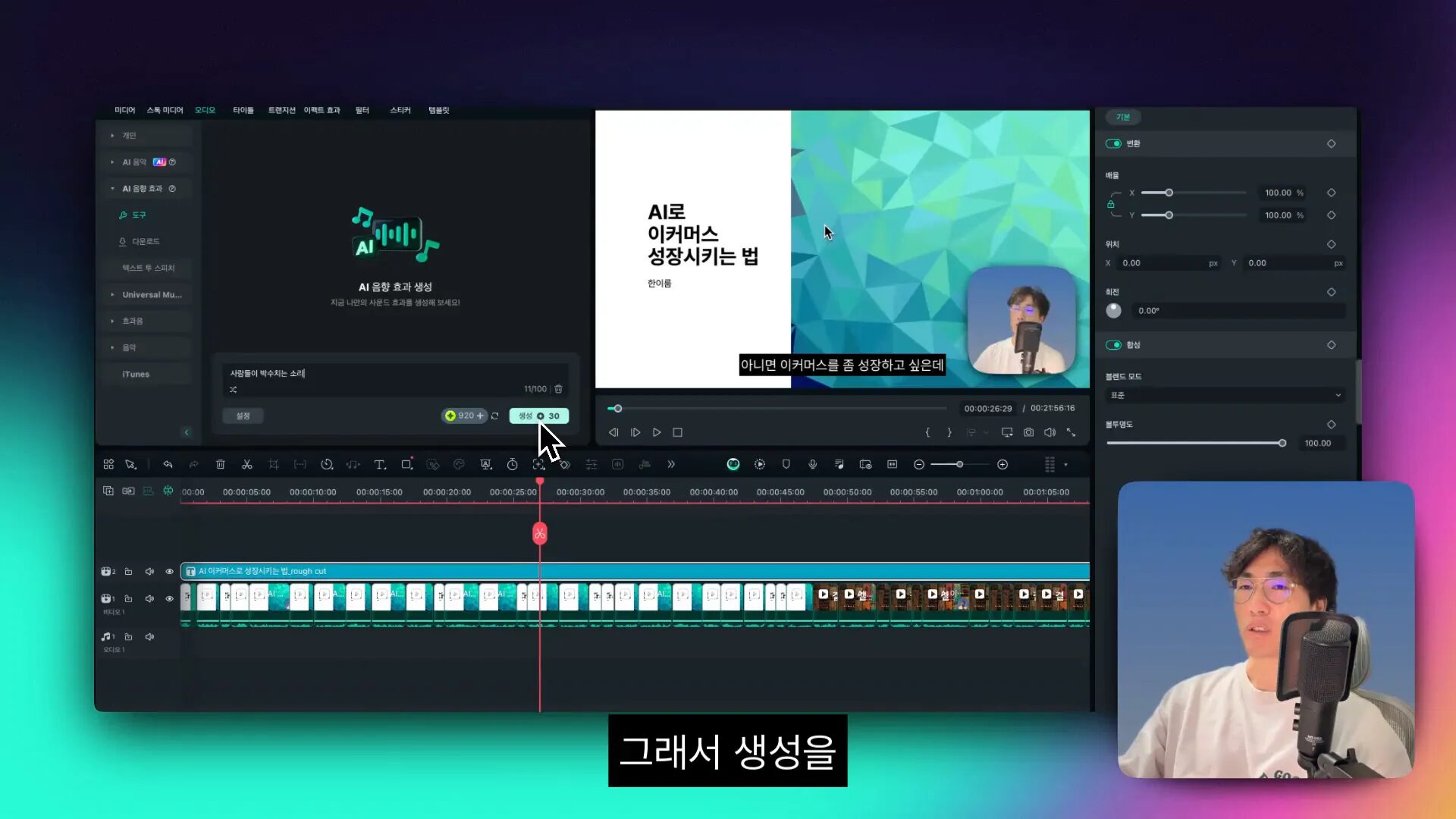The width and height of the screenshot is (1456, 819).
Task: Toggle the 합성 panel switch
Action: coord(1113,344)
